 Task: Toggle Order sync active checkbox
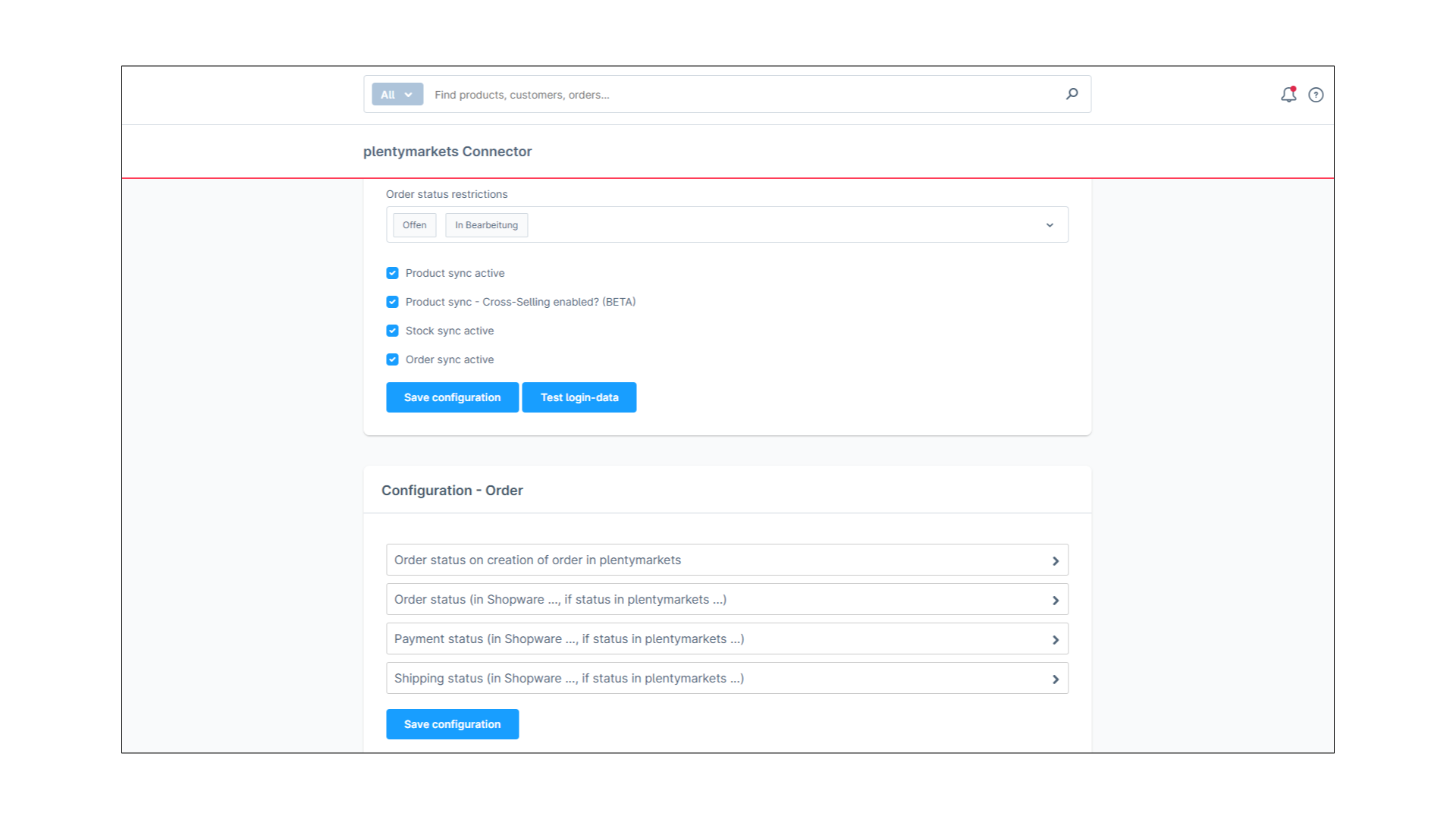point(392,359)
